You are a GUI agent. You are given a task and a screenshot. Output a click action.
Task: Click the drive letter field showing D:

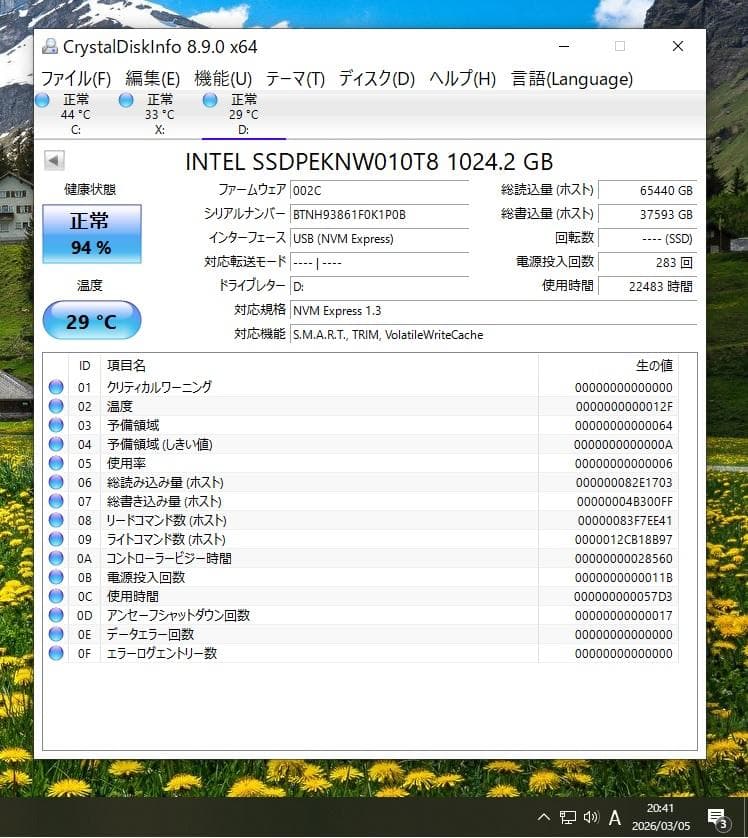click(379, 286)
